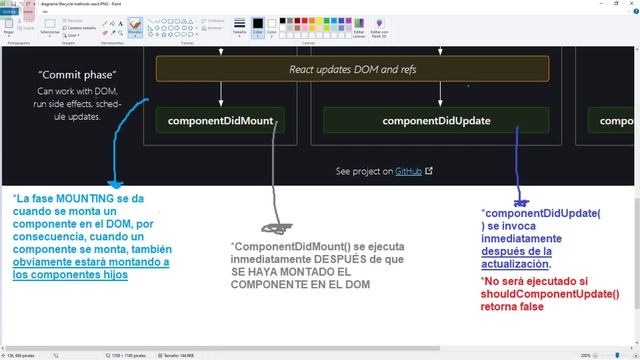Open the Archivo file menu
Image resolution: width=640 pixels, height=360 pixels.
tap(9, 11)
